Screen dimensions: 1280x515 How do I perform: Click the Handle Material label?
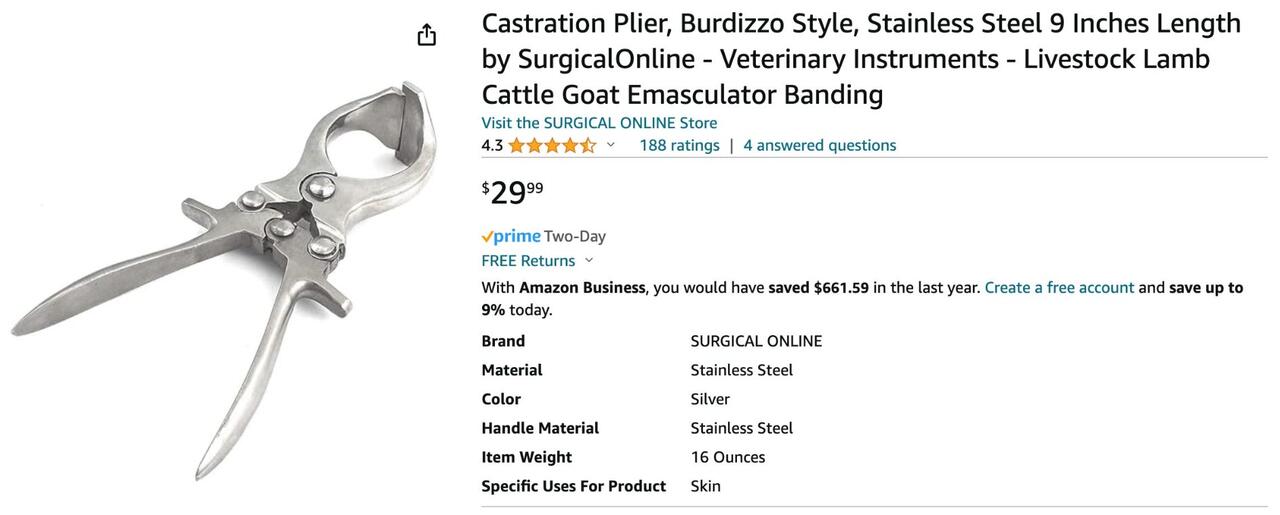click(x=540, y=428)
